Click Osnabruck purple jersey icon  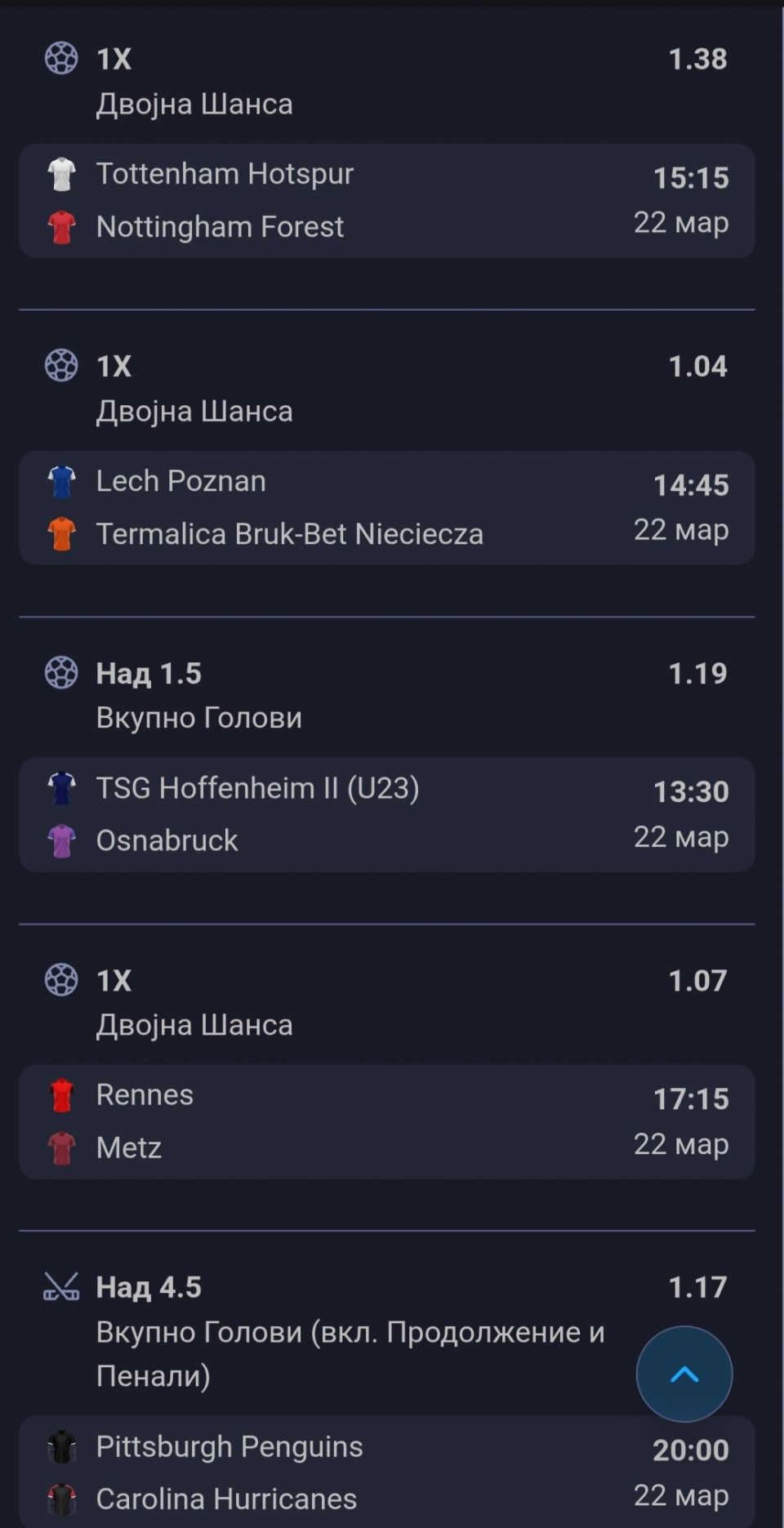click(x=61, y=841)
